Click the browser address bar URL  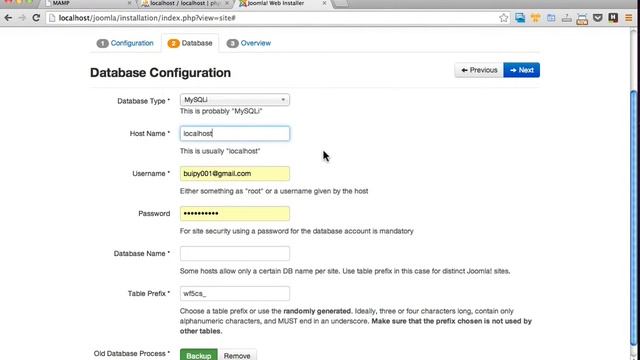pos(147,18)
